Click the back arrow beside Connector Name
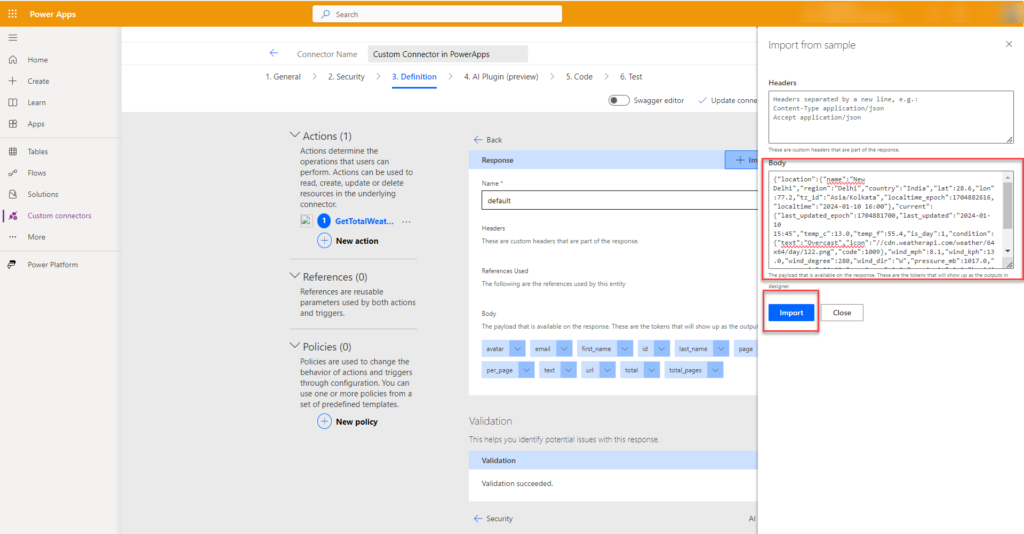Screen dimensions: 1024x534 pyautogui.click(x=274, y=53)
